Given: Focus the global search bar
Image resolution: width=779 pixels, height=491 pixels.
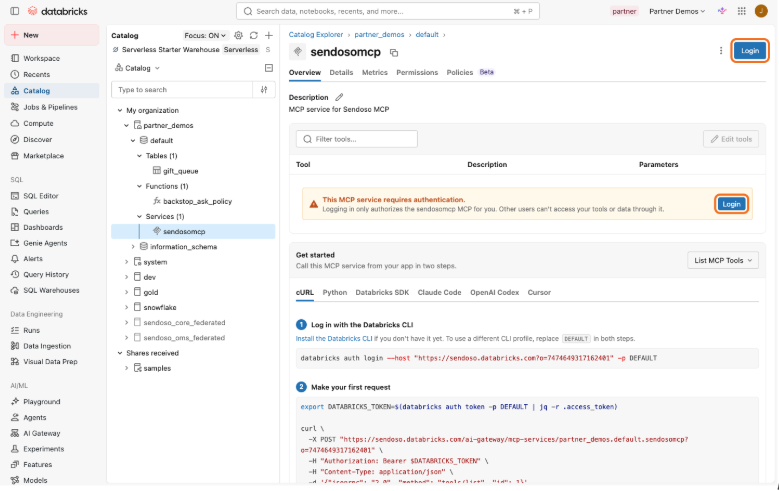Looking at the screenshot, I should point(388,11).
